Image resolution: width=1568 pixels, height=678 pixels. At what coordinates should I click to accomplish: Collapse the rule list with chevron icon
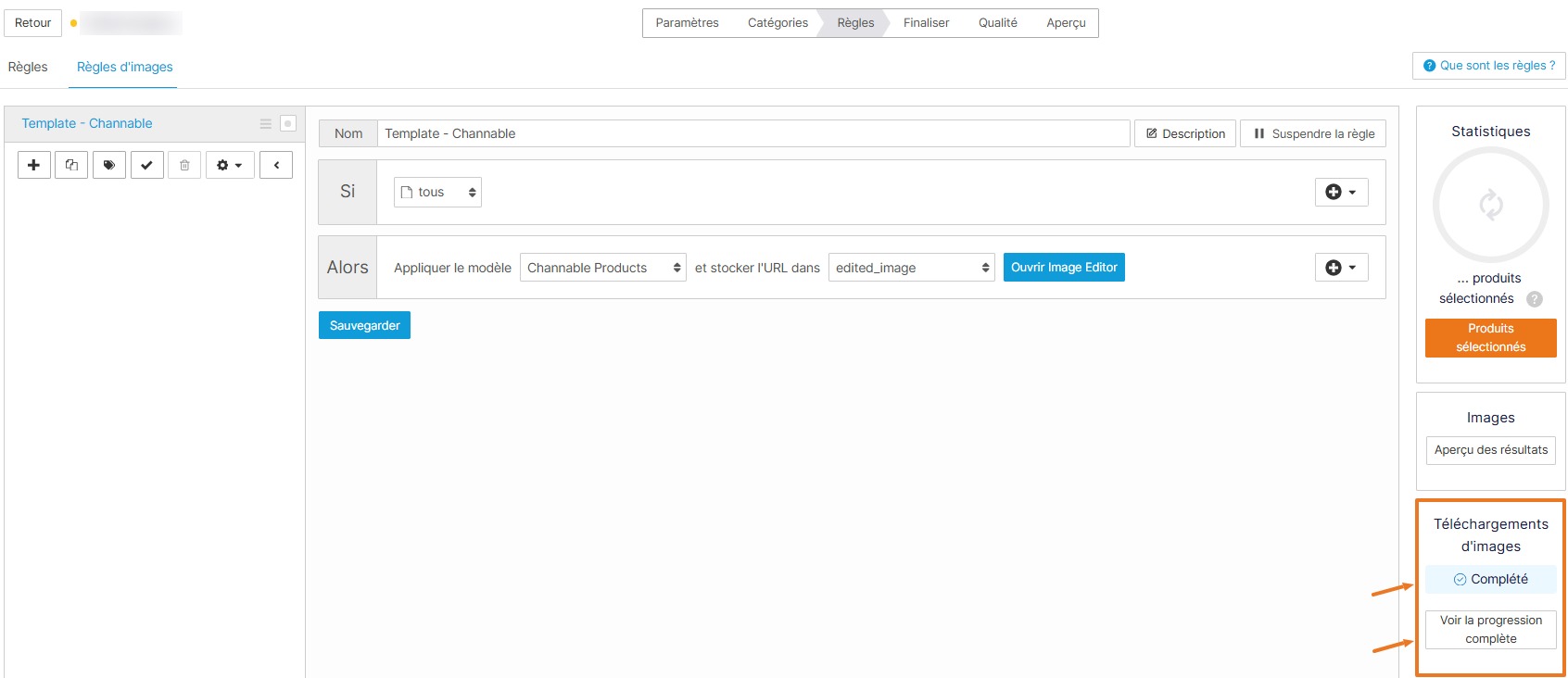pyautogui.click(x=276, y=165)
